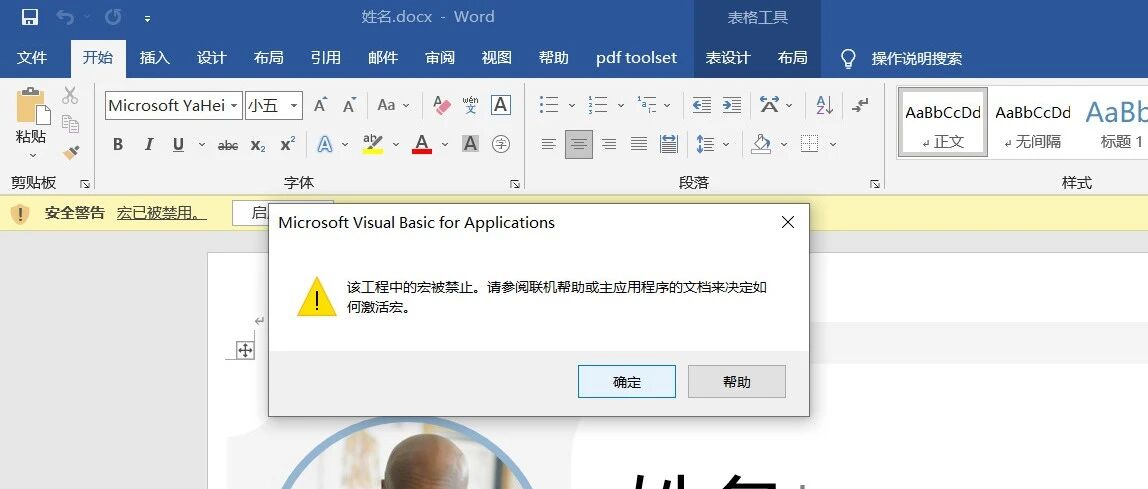Screen dimensions: 1148x489
Task: Click the Enclose Characters circled icon
Action: click(501, 144)
